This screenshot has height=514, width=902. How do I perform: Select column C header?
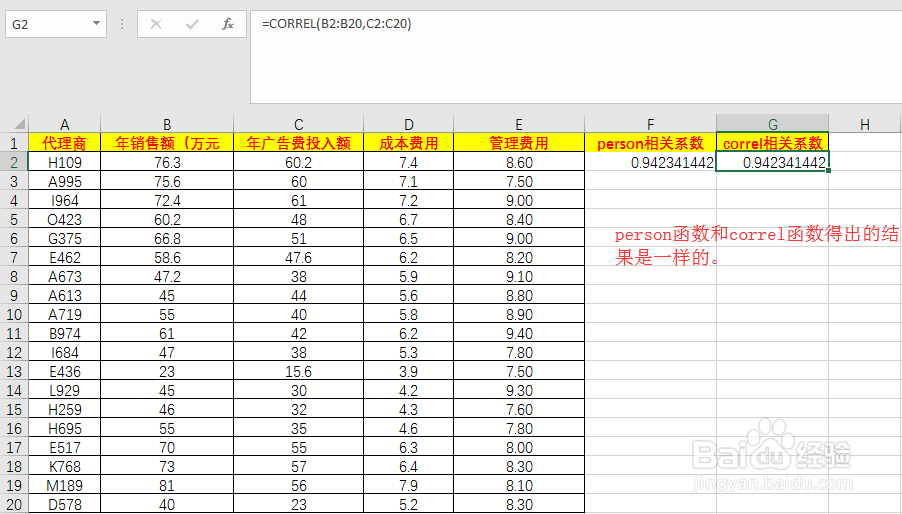pyautogui.click(x=299, y=124)
